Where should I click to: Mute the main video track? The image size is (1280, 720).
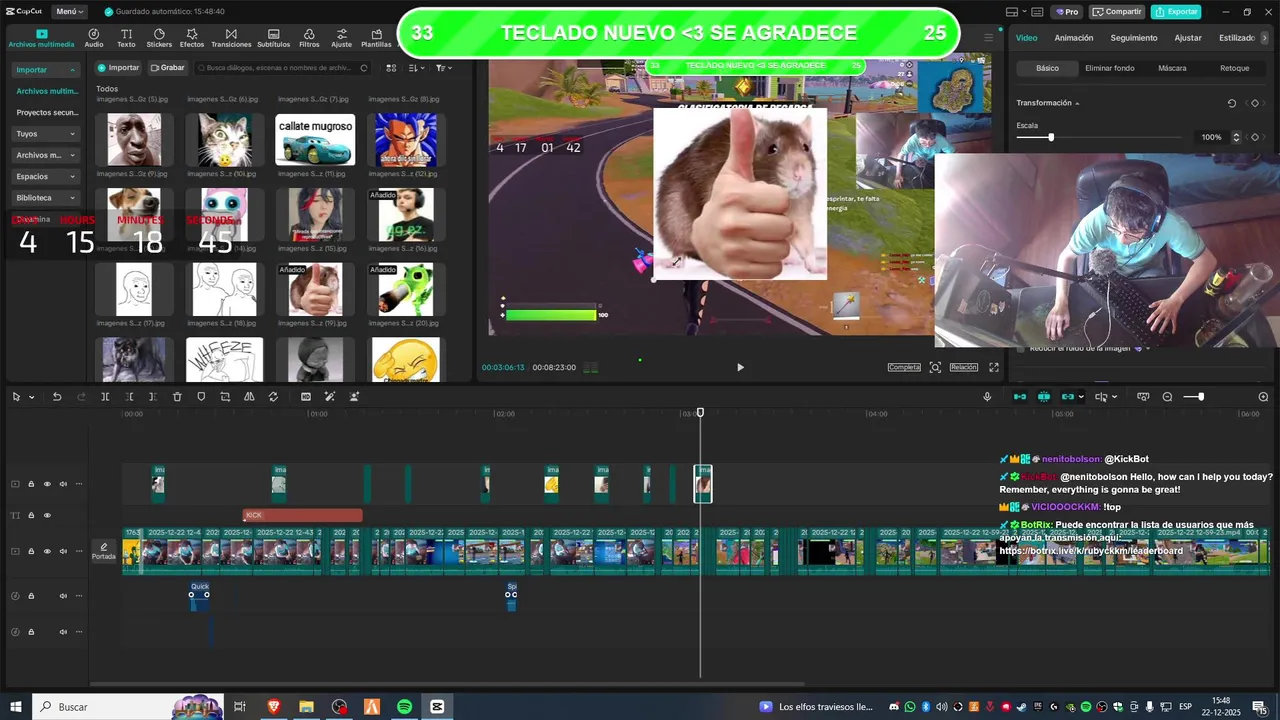tap(63, 551)
